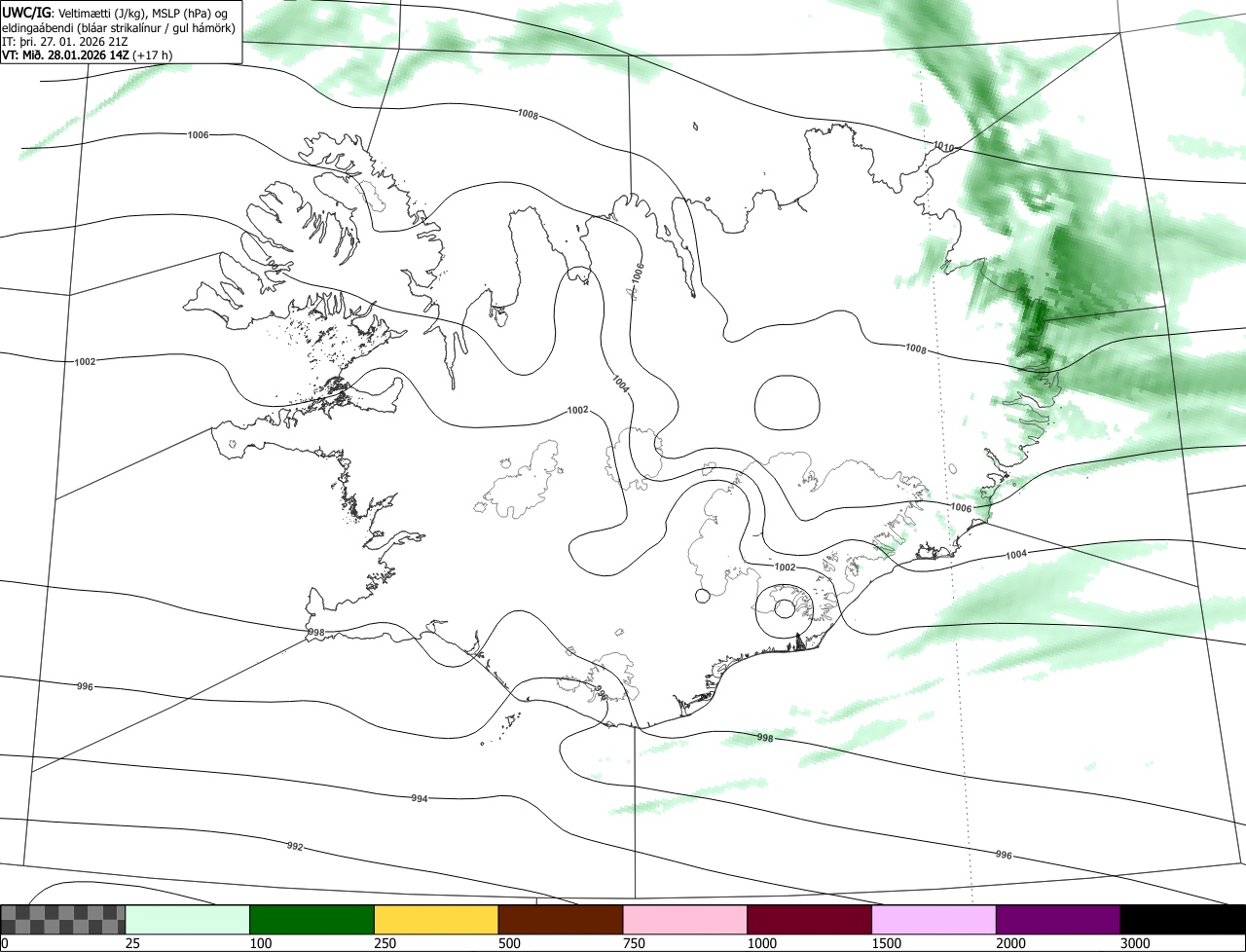Click the 994 isobar label

tap(419, 798)
